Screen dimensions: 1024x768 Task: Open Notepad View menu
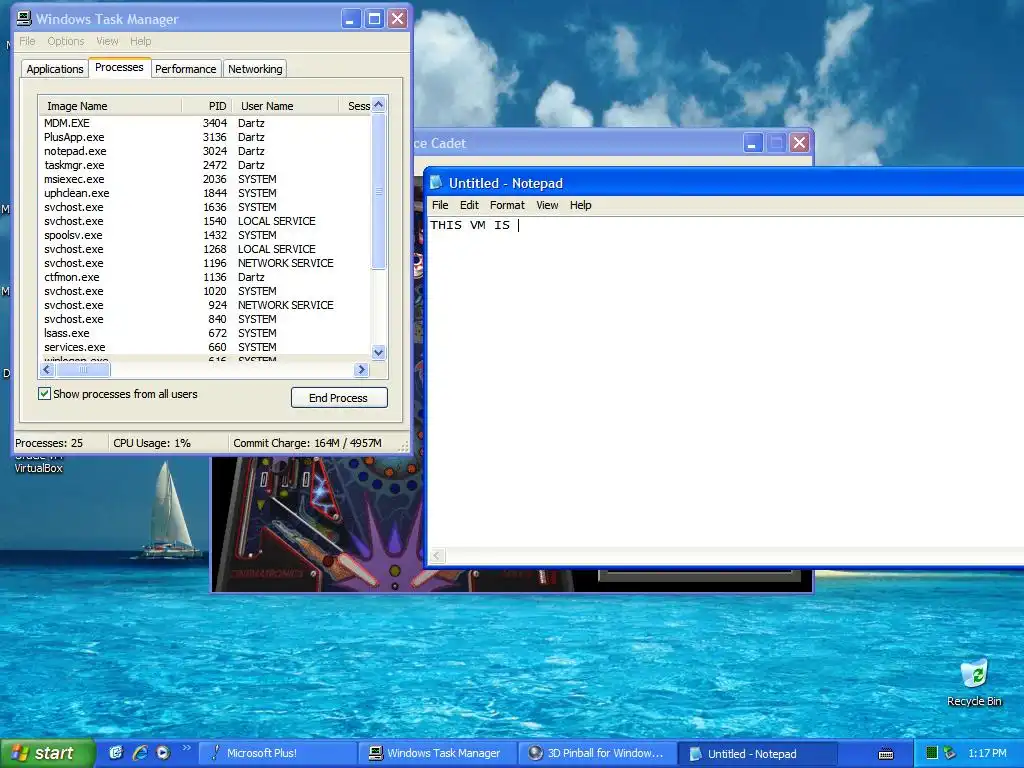tap(547, 205)
